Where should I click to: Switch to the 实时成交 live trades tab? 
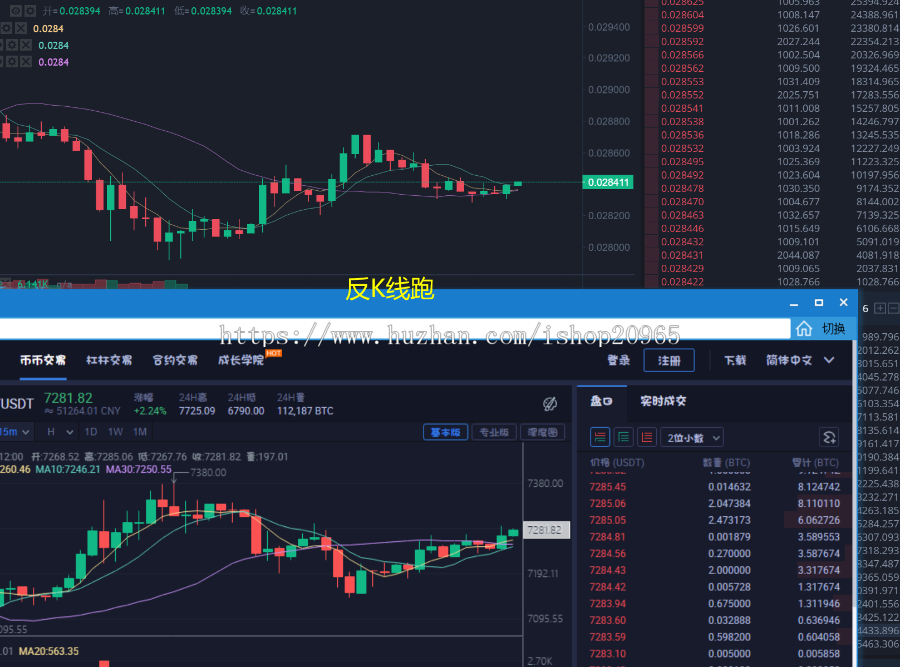coord(664,401)
